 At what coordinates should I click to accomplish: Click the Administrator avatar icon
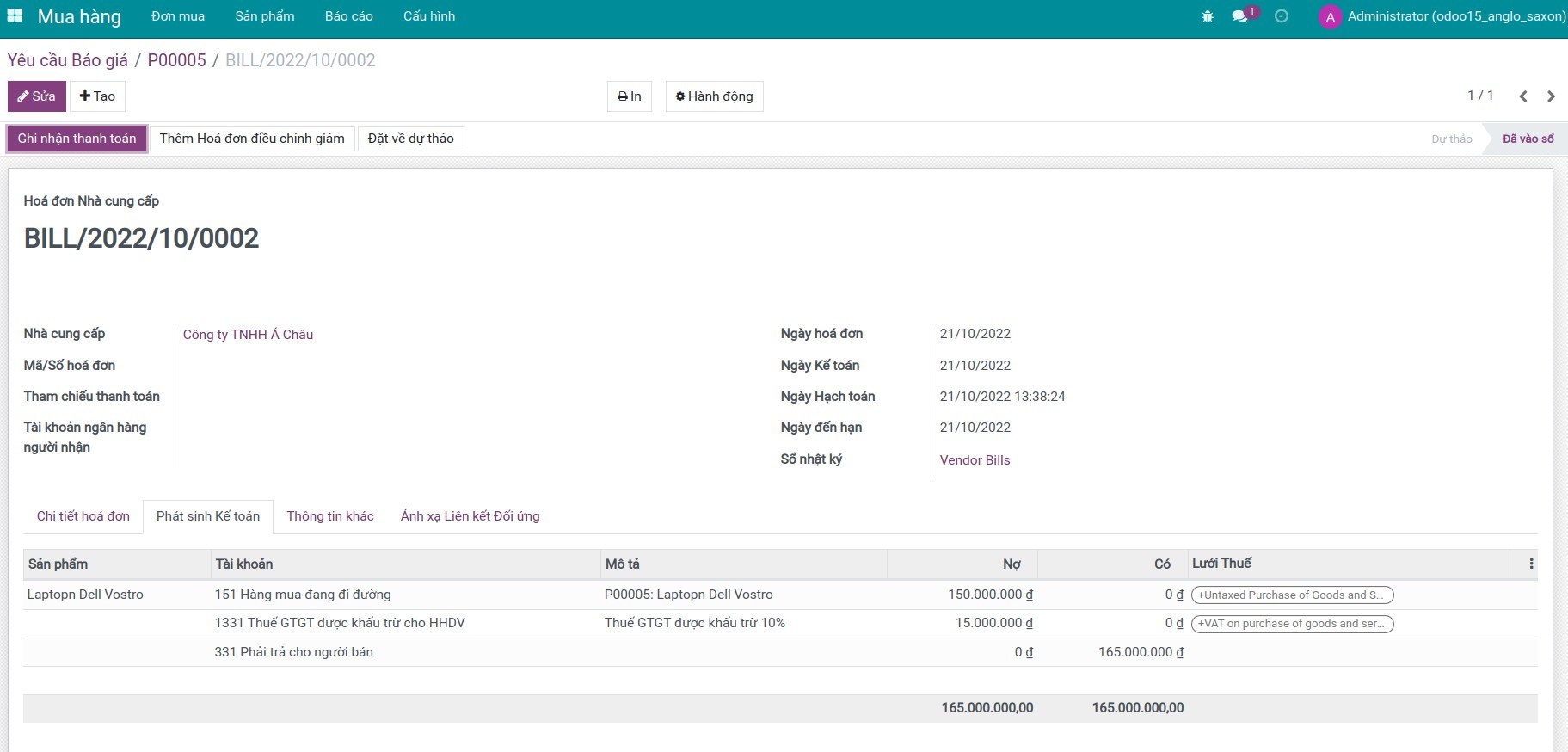(x=1330, y=17)
